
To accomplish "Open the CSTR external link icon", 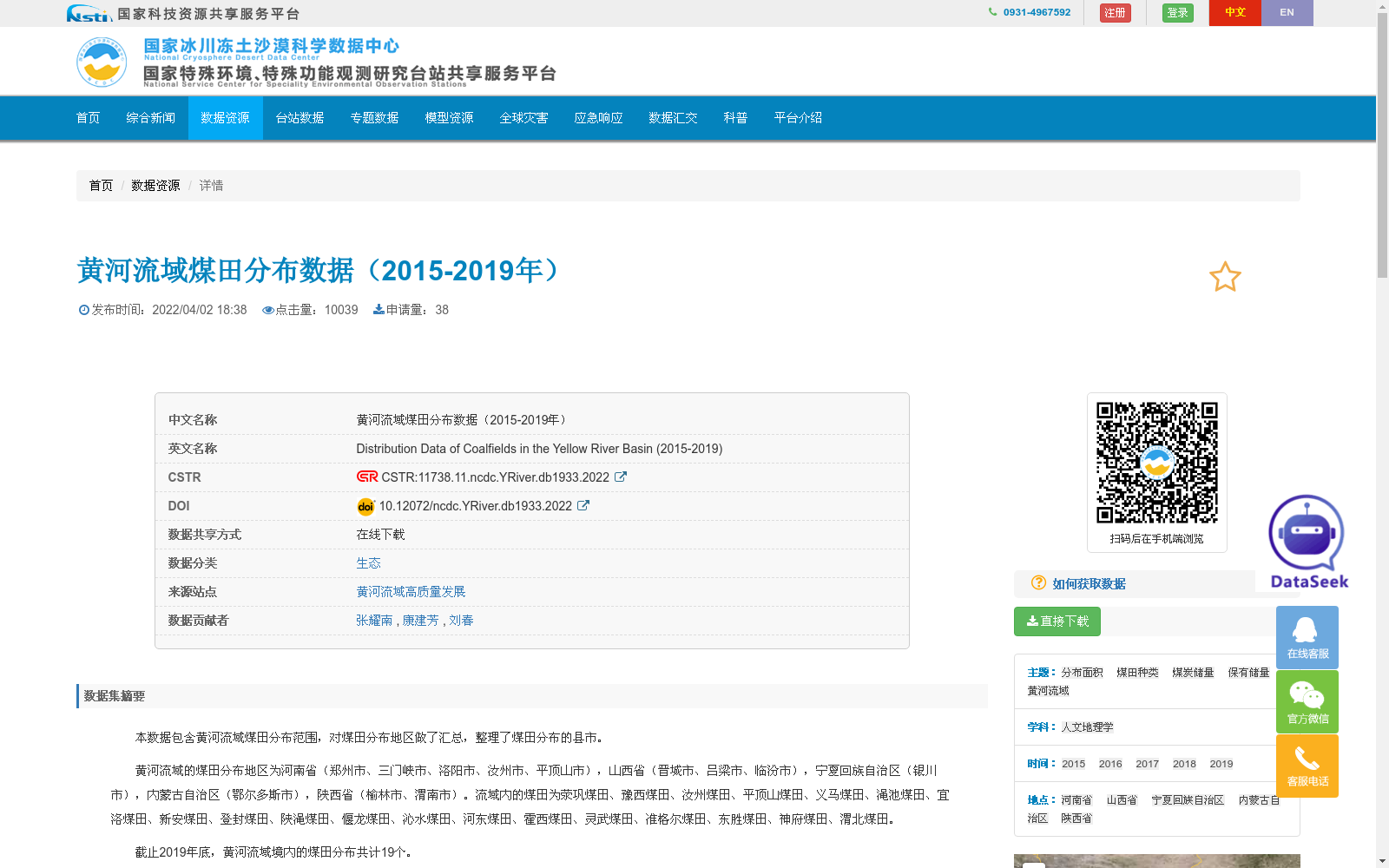I will point(621,477).
